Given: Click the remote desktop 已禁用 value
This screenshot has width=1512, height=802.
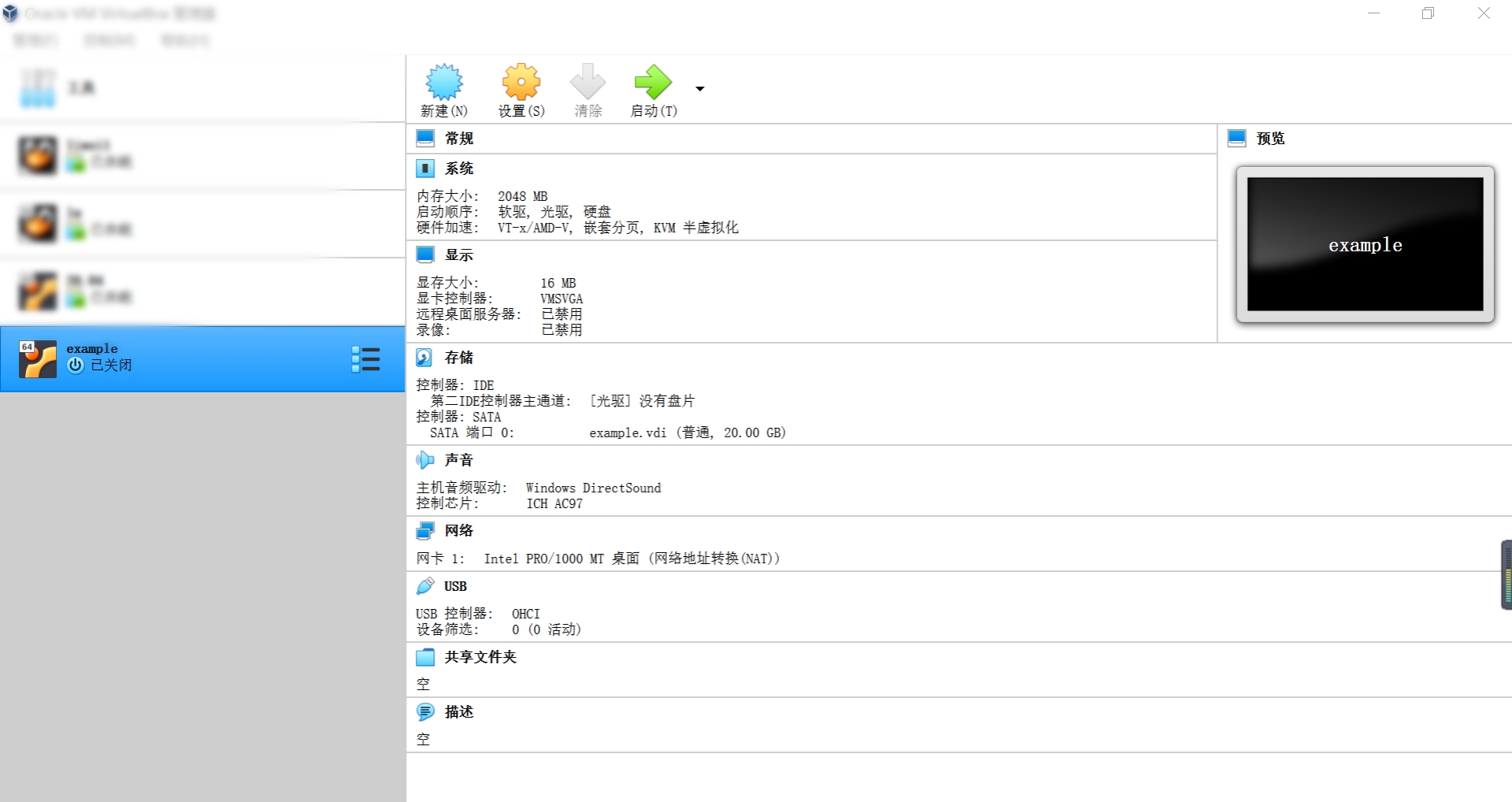Looking at the screenshot, I should 562,314.
